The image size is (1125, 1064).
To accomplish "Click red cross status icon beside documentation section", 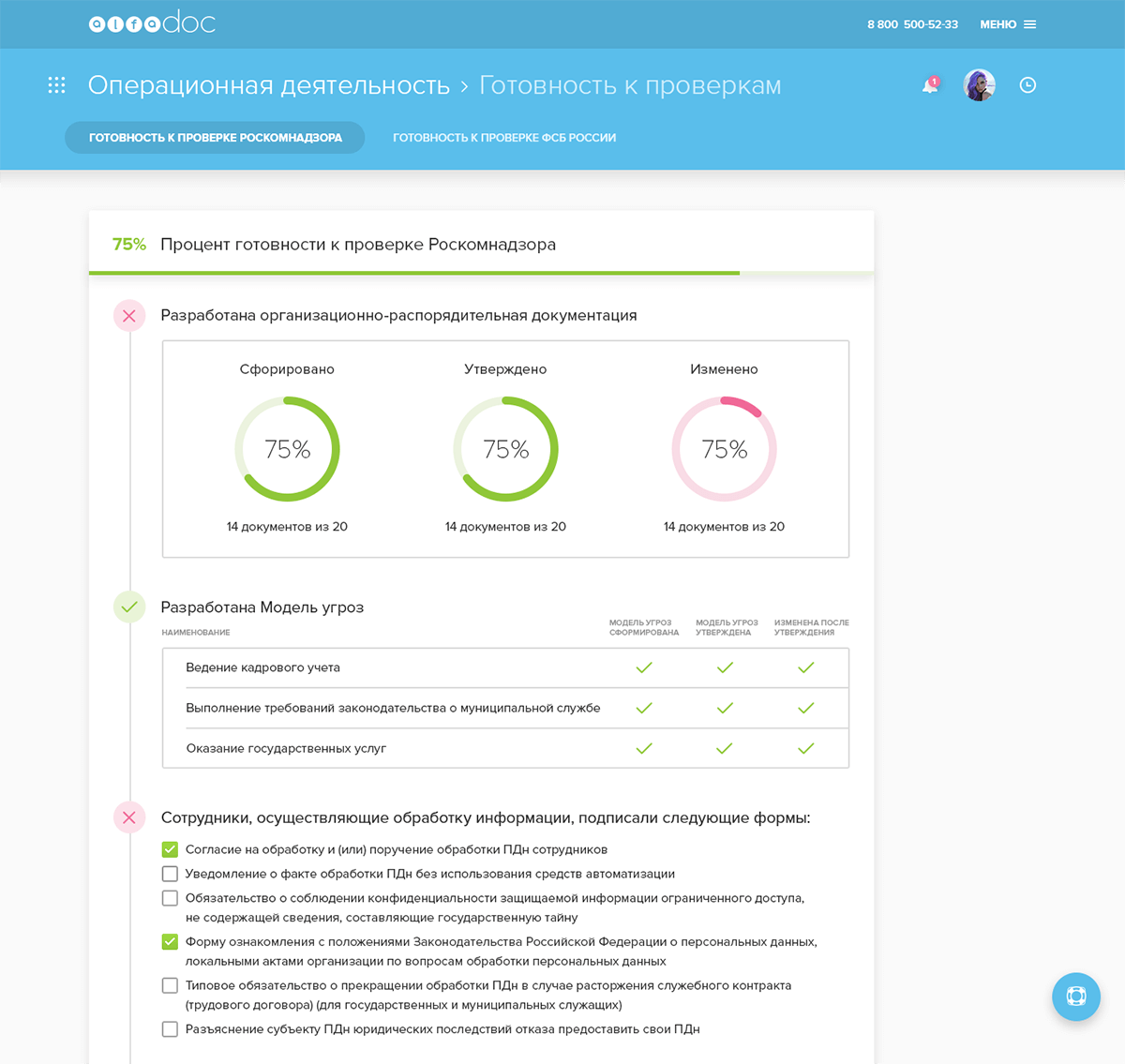I will coord(129,316).
